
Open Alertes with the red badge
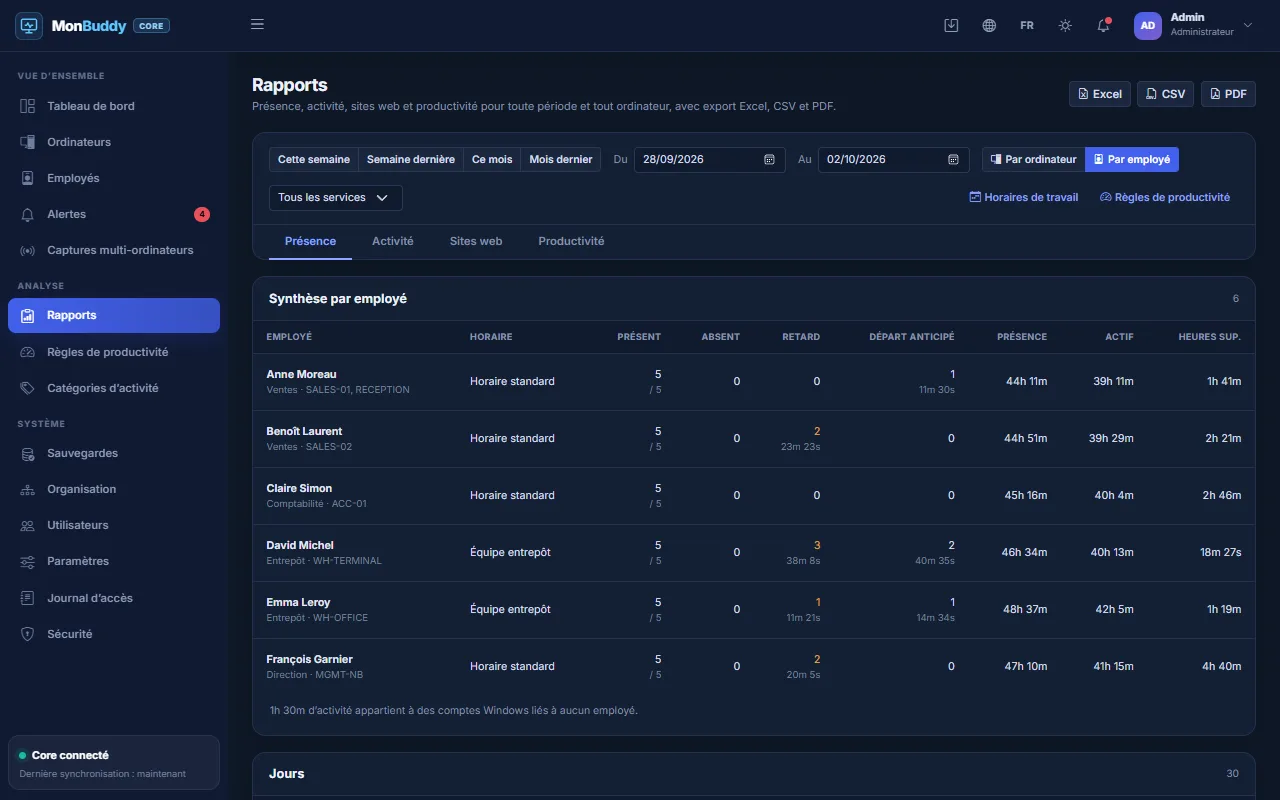click(x=114, y=214)
